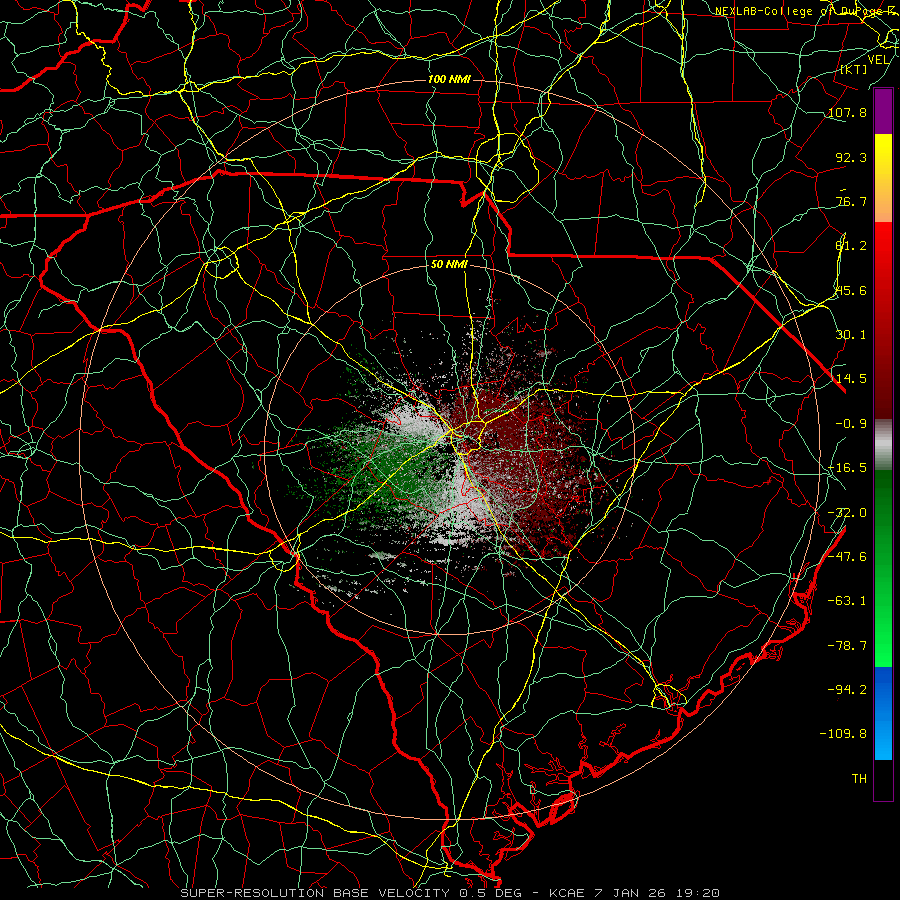The height and width of the screenshot is (900, 900).
Task: Select the 61.2 knot scale value
Action: (851, 246)
